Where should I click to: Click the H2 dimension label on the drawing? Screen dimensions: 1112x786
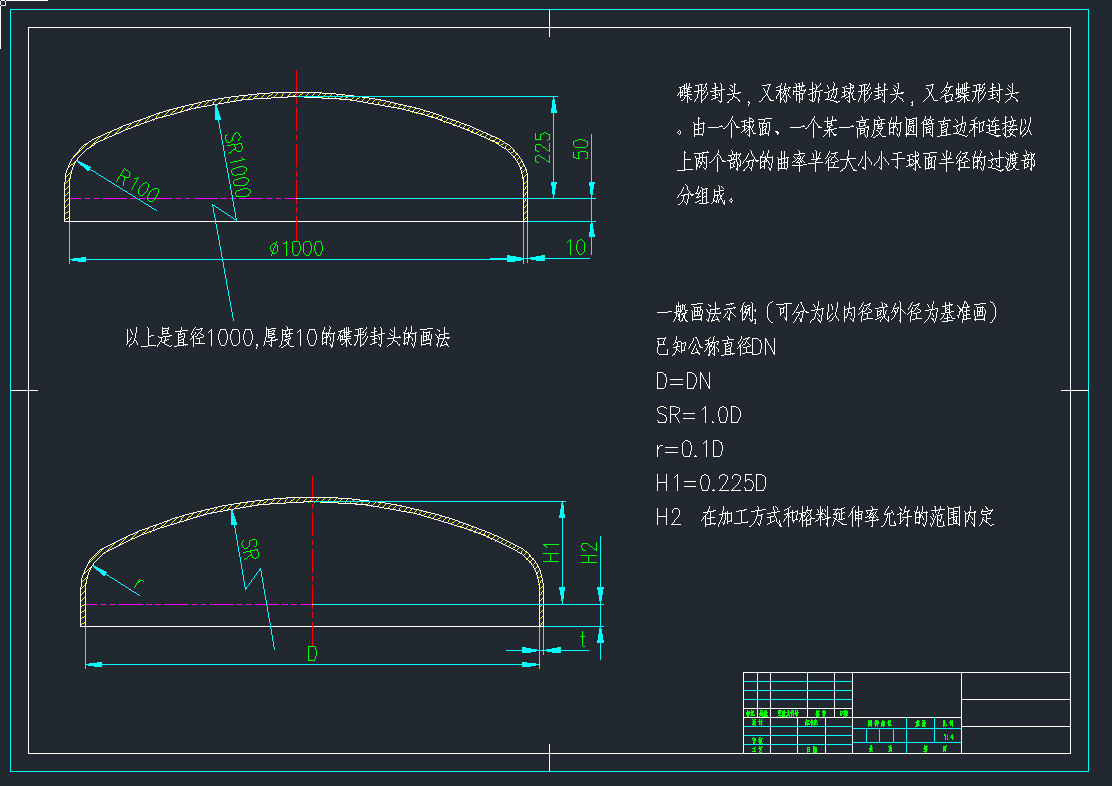point(589,553)
